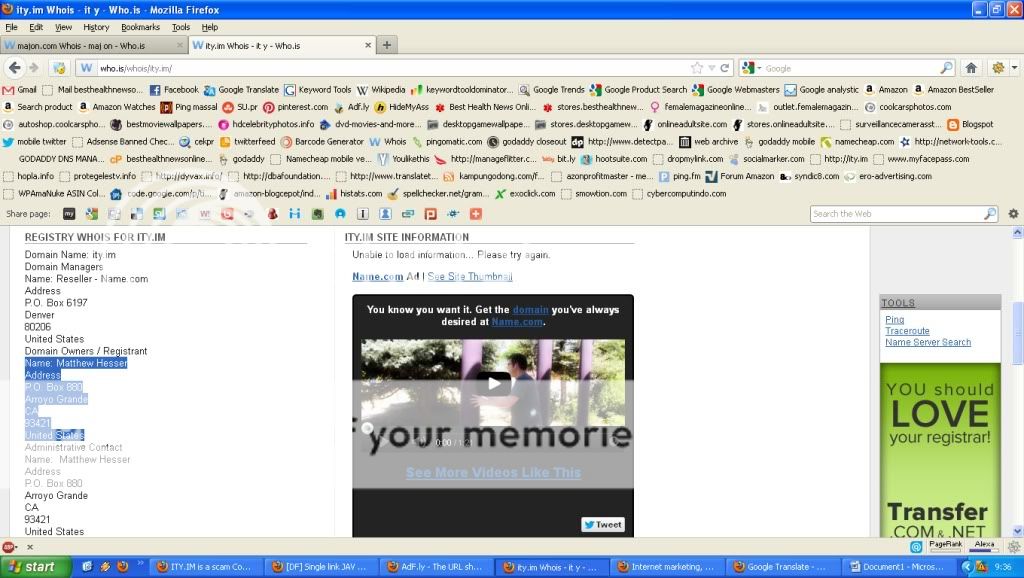
Task: Go back using the back arrow
Action: coord(14,68)
